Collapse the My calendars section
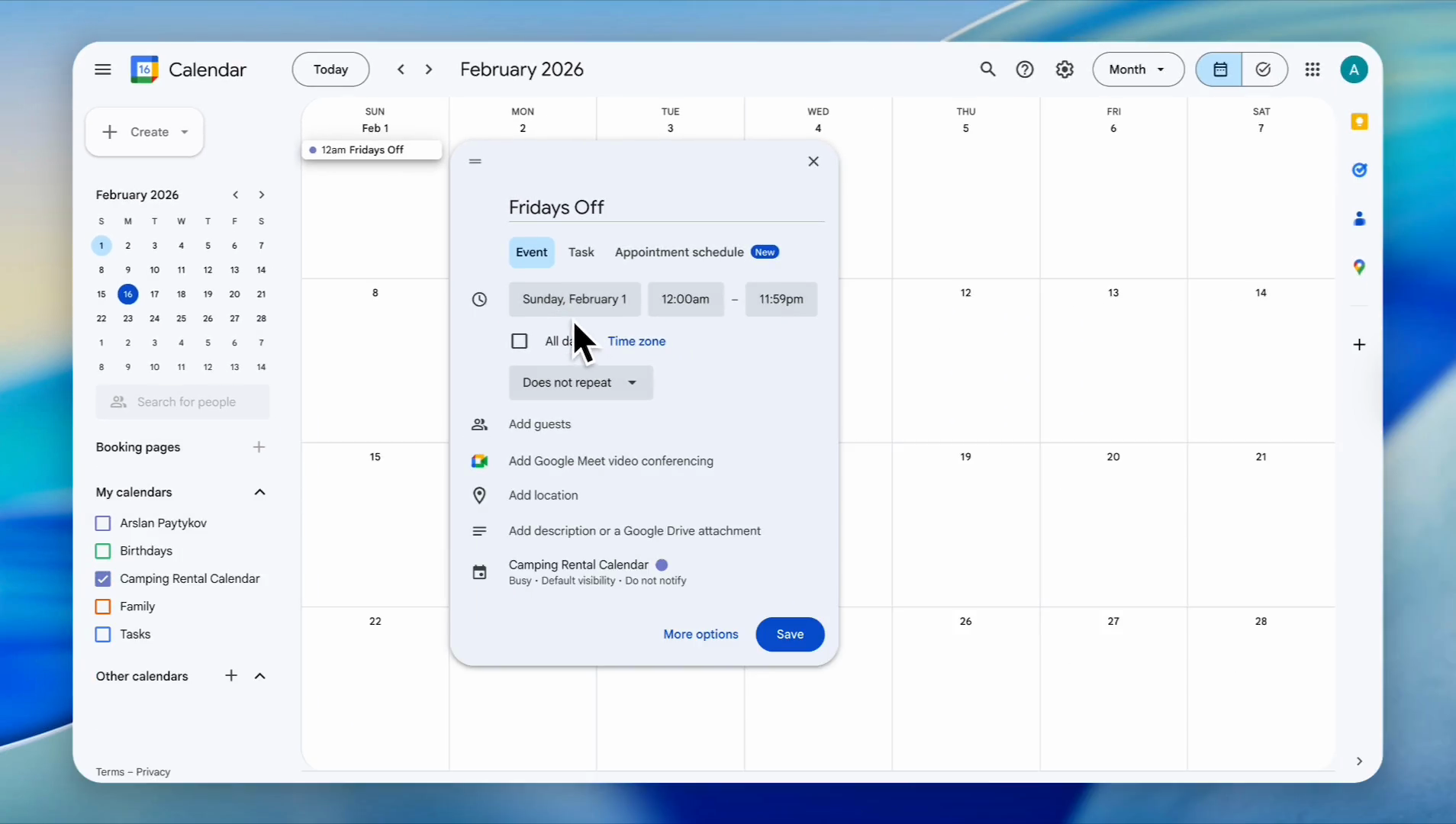 (x=259, y=492)
